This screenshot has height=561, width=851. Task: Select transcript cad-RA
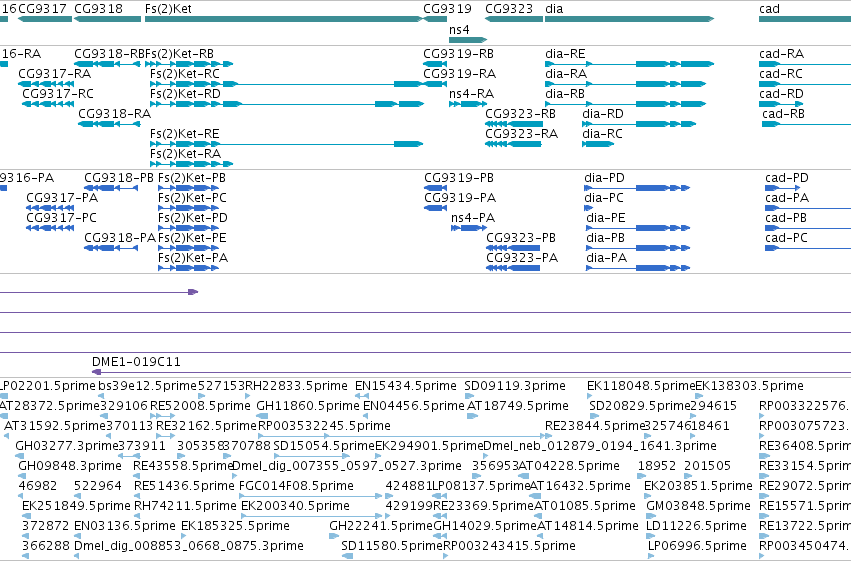tap(782, 54)
